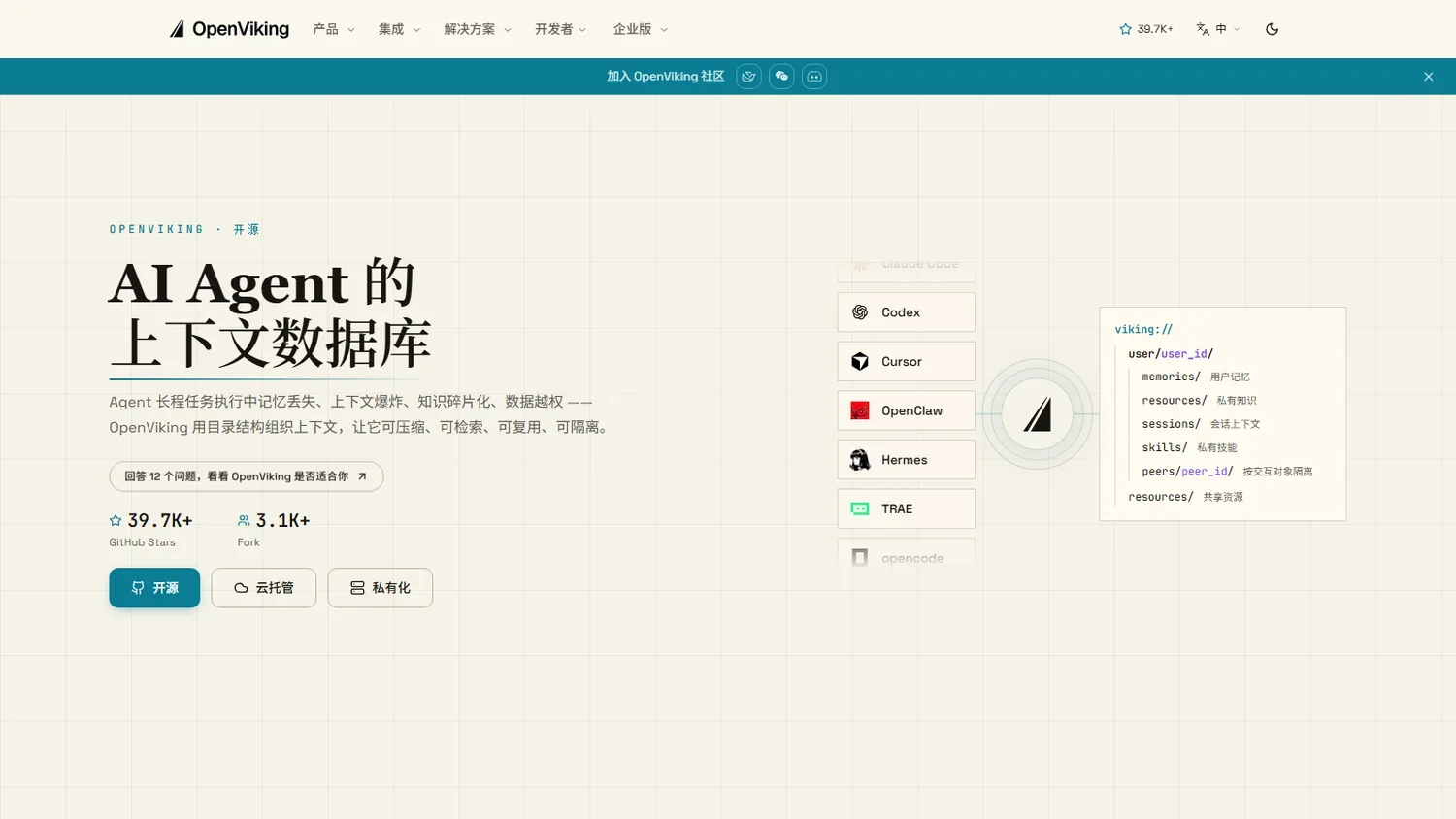Expand the 产品 menu chevron
This screenshot has width=1456, height=819.
(351, 30)
